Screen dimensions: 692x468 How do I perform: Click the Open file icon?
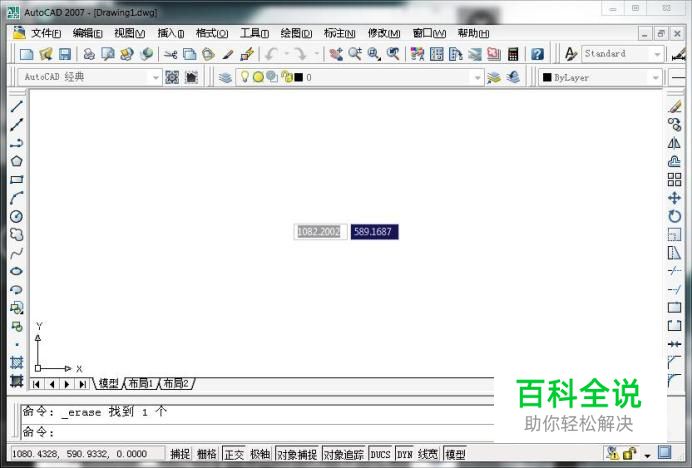[x=46, y=54]
